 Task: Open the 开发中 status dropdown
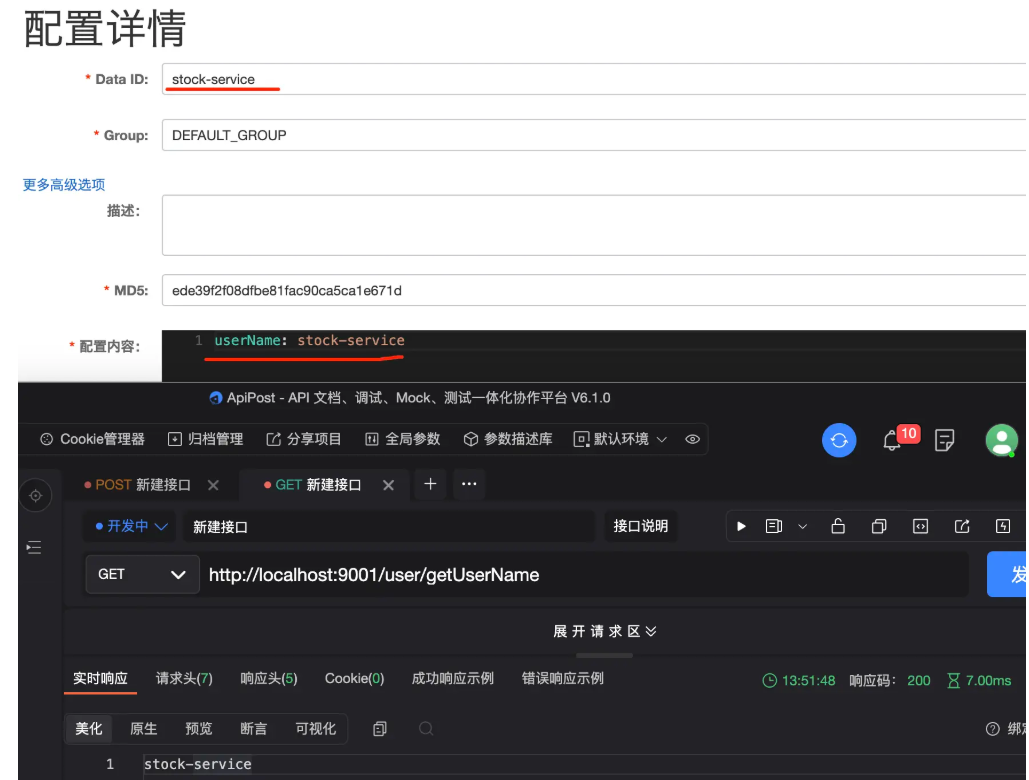coord(131,526)
